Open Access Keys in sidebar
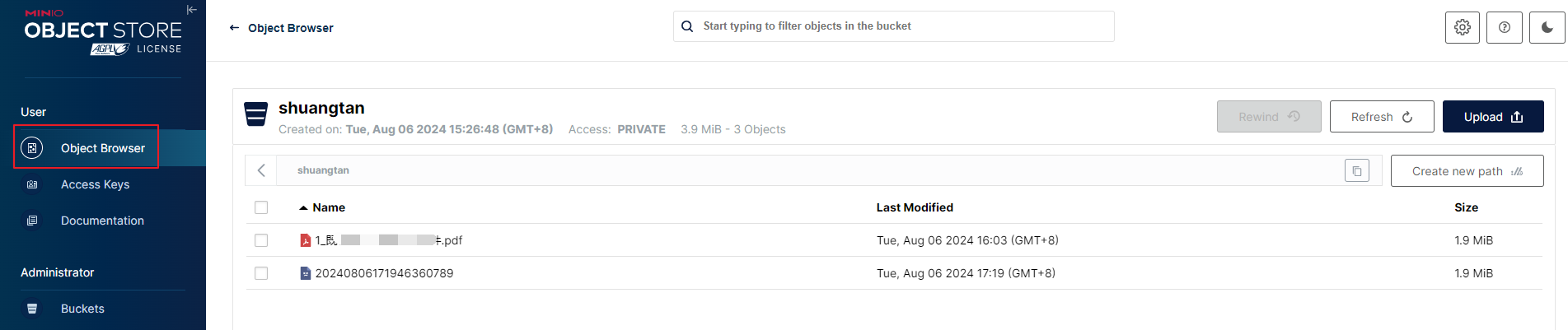Screen dimensions: 1568x330 [x=95, y=184]
